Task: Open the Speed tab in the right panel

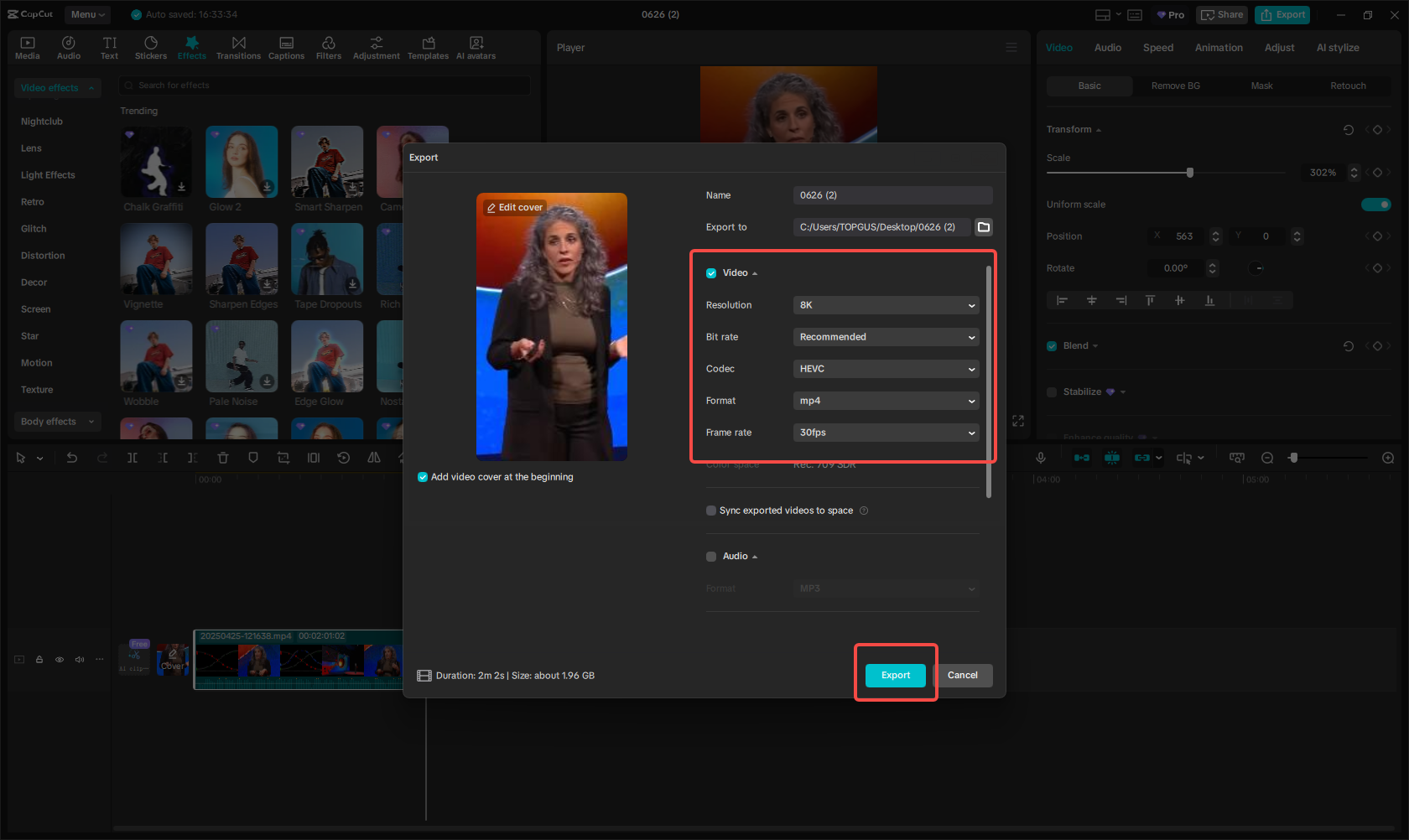Action: tap(1157, 48)
